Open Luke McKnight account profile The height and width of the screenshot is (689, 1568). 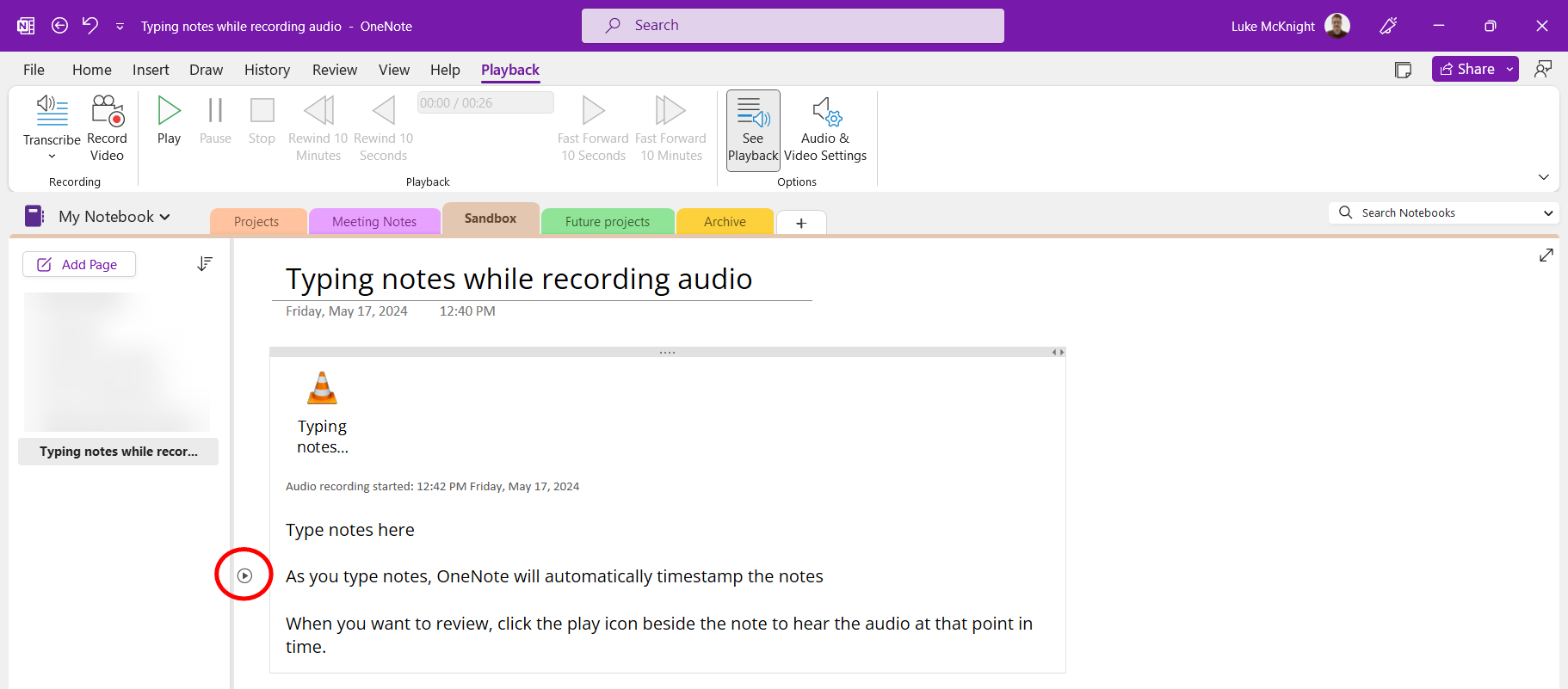(1290, 26)
